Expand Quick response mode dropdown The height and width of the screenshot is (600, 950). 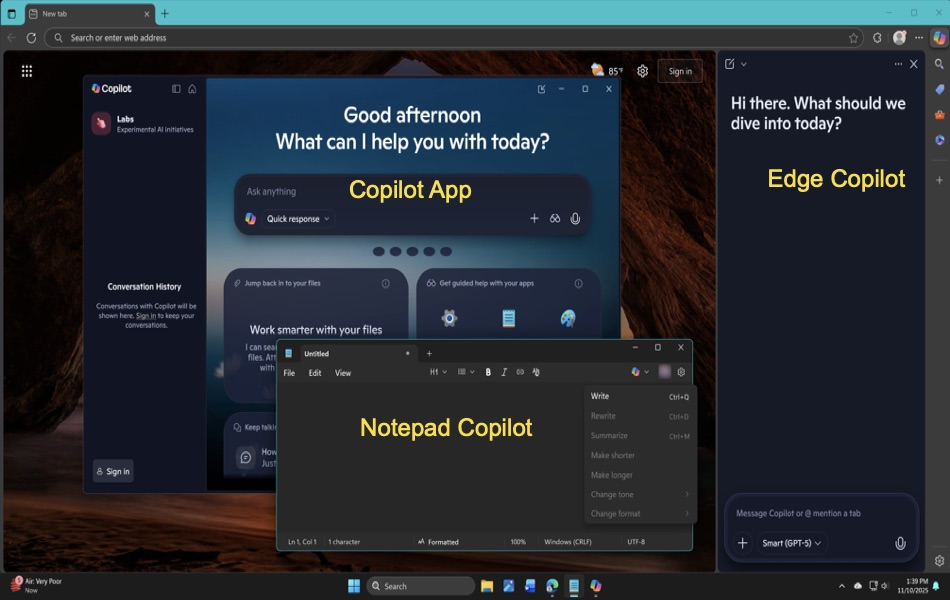click(x=297, y=219)
